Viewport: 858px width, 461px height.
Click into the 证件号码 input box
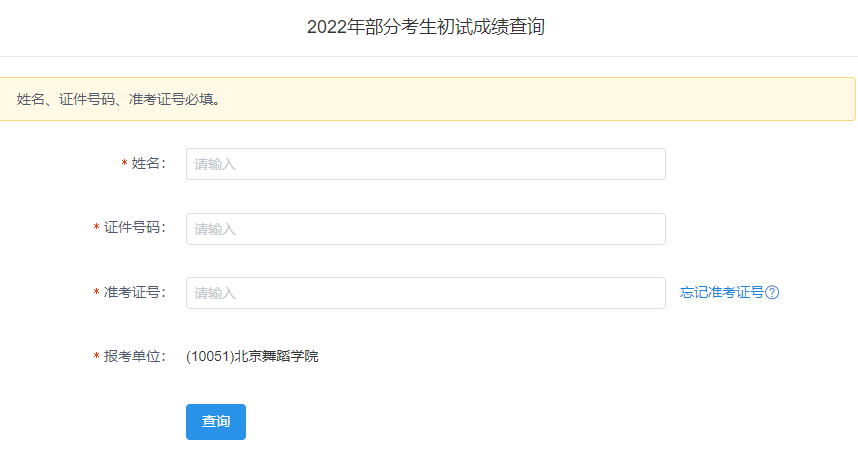tap(425, 229)
